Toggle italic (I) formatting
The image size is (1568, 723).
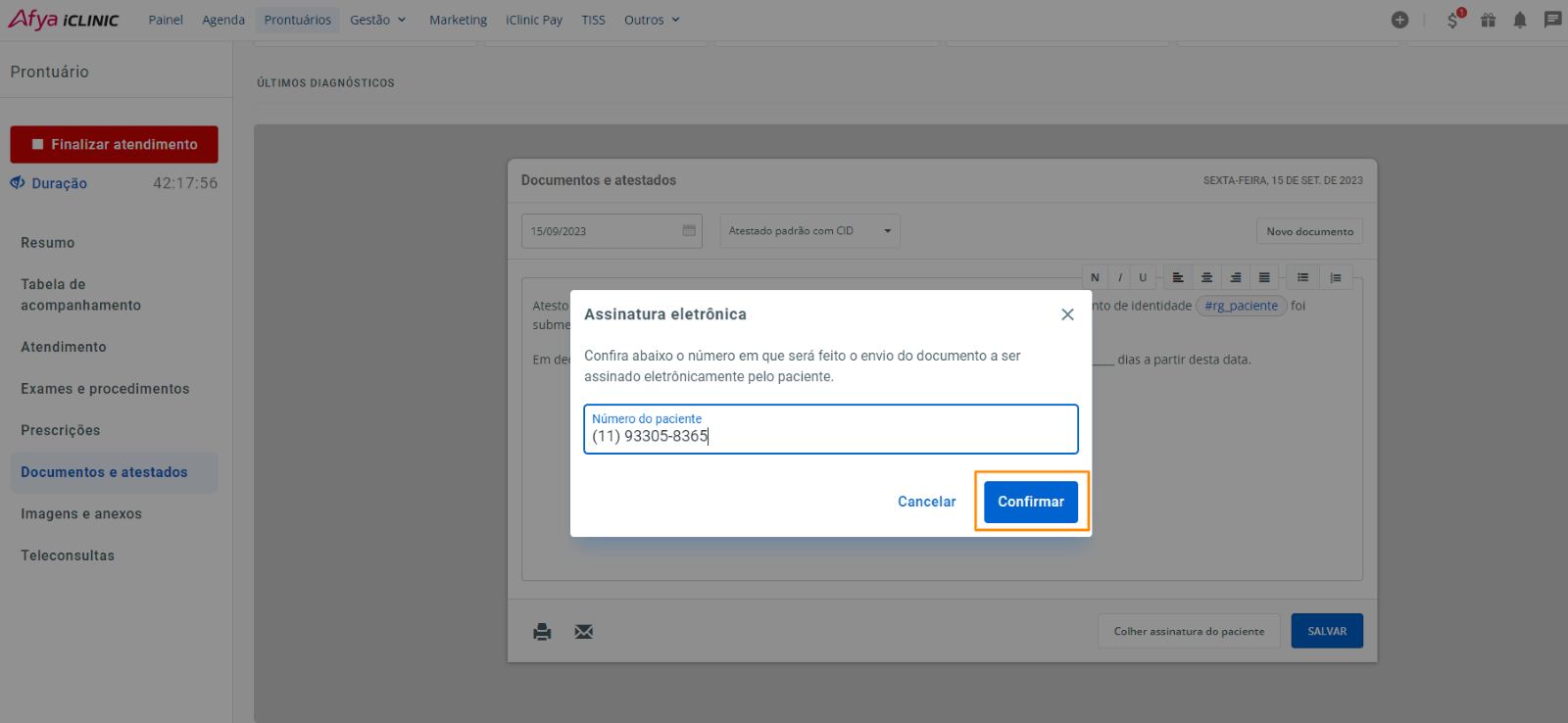[x=1119, y=278]
